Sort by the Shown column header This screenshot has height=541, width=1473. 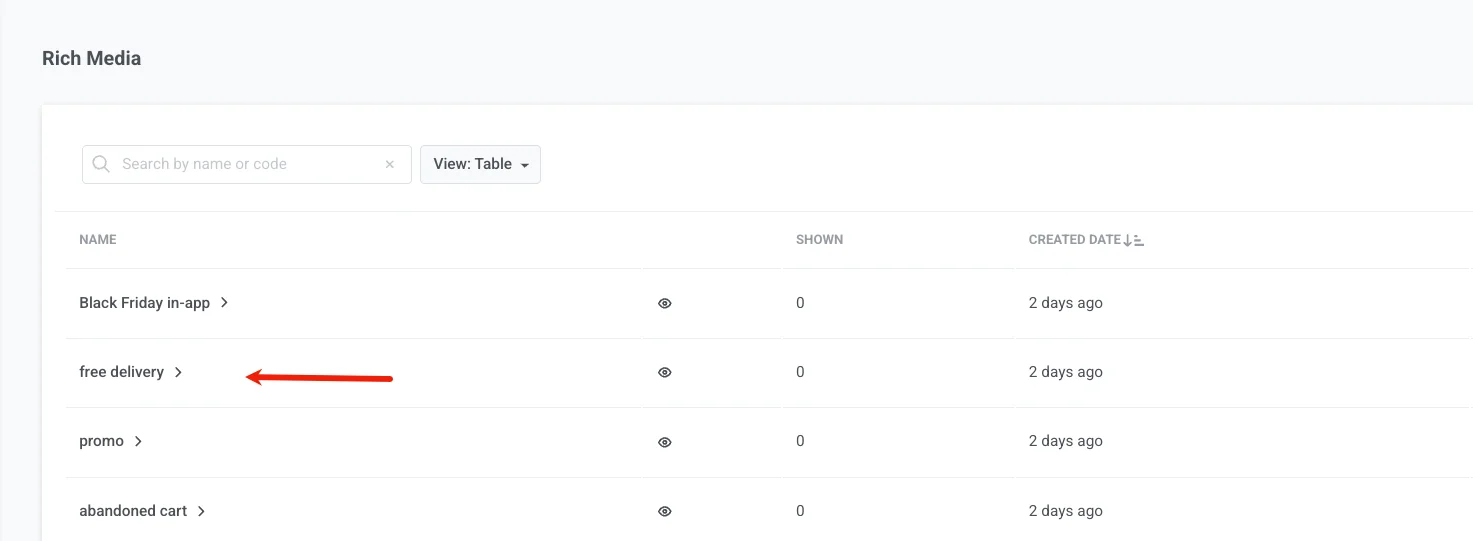819,240
